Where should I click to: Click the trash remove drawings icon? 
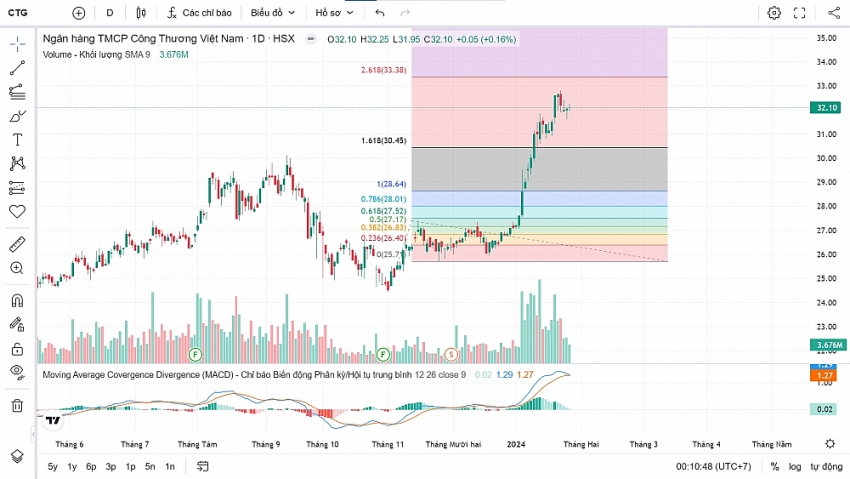[17, 405]
